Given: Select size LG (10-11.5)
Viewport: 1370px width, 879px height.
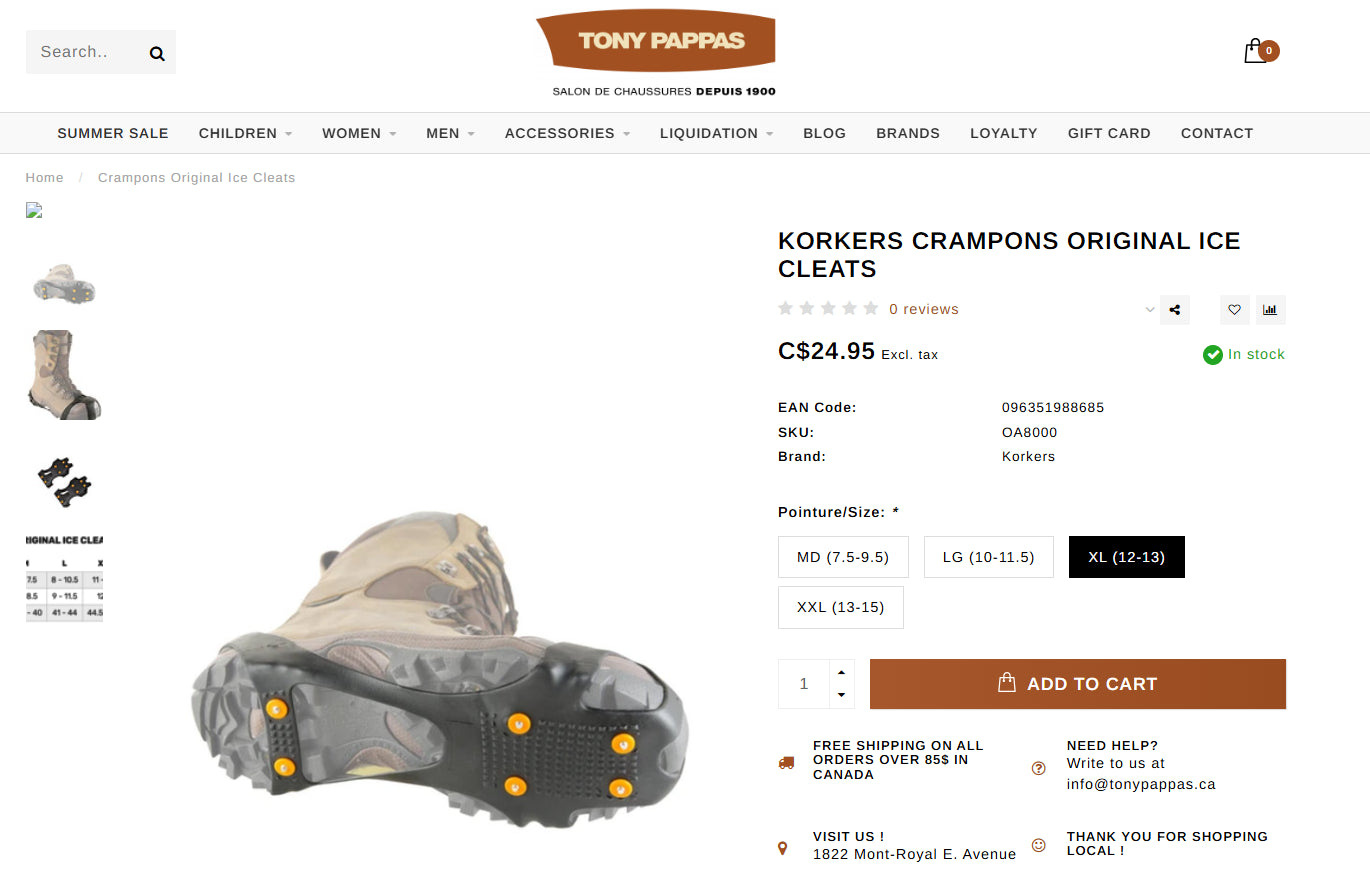Looking at the screenshot, I should click(x=988, y=557).
